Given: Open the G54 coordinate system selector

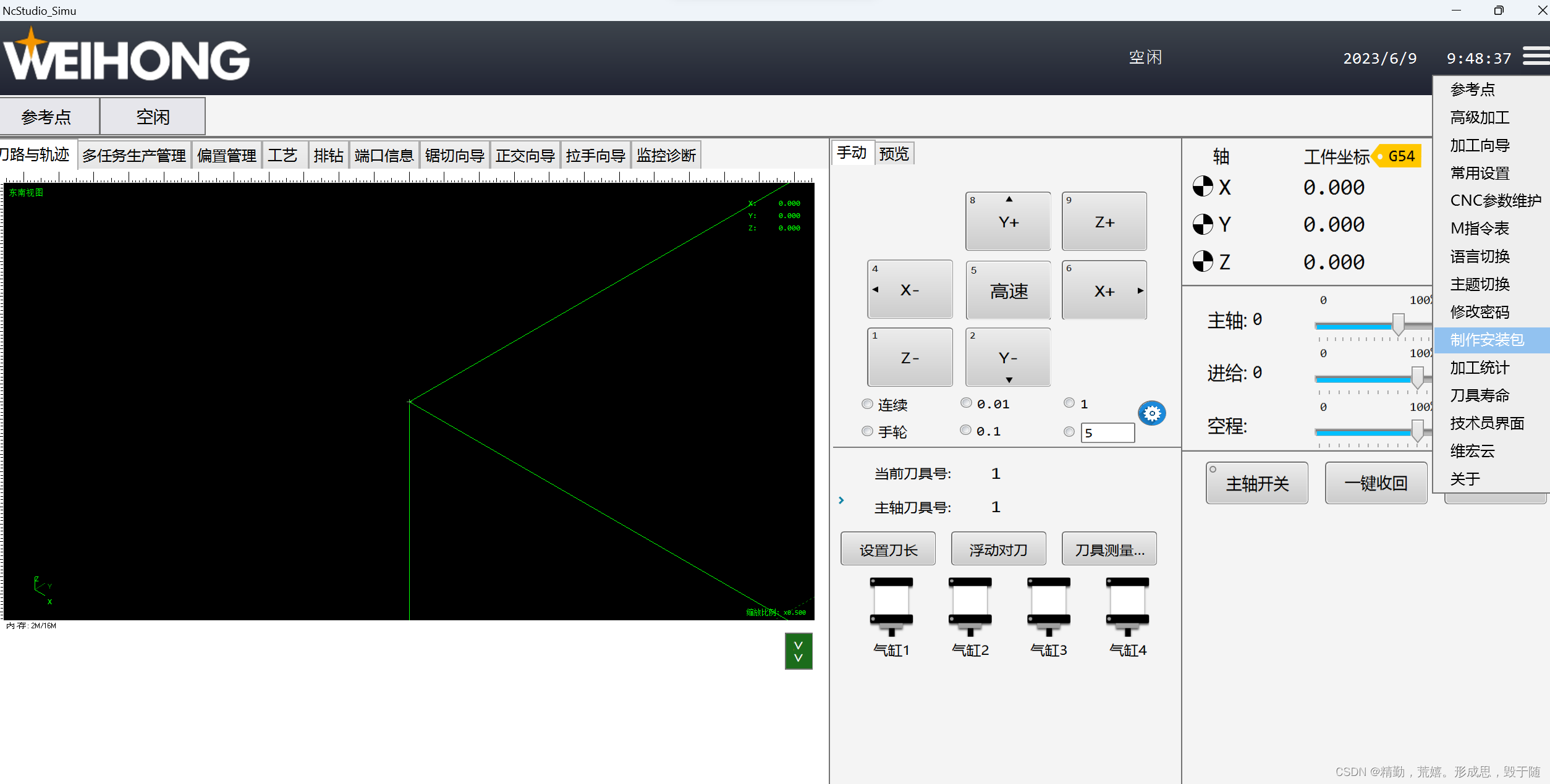Looking at the screenshot, I should (1399, 156).
